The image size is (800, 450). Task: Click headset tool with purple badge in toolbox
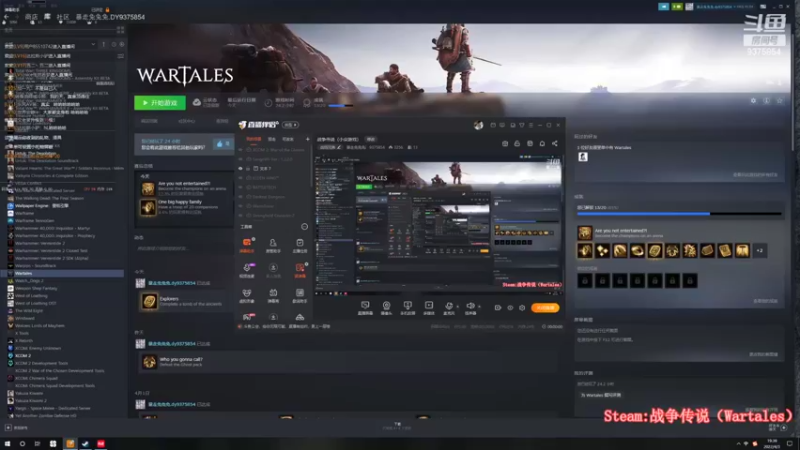tap(246, 269)
